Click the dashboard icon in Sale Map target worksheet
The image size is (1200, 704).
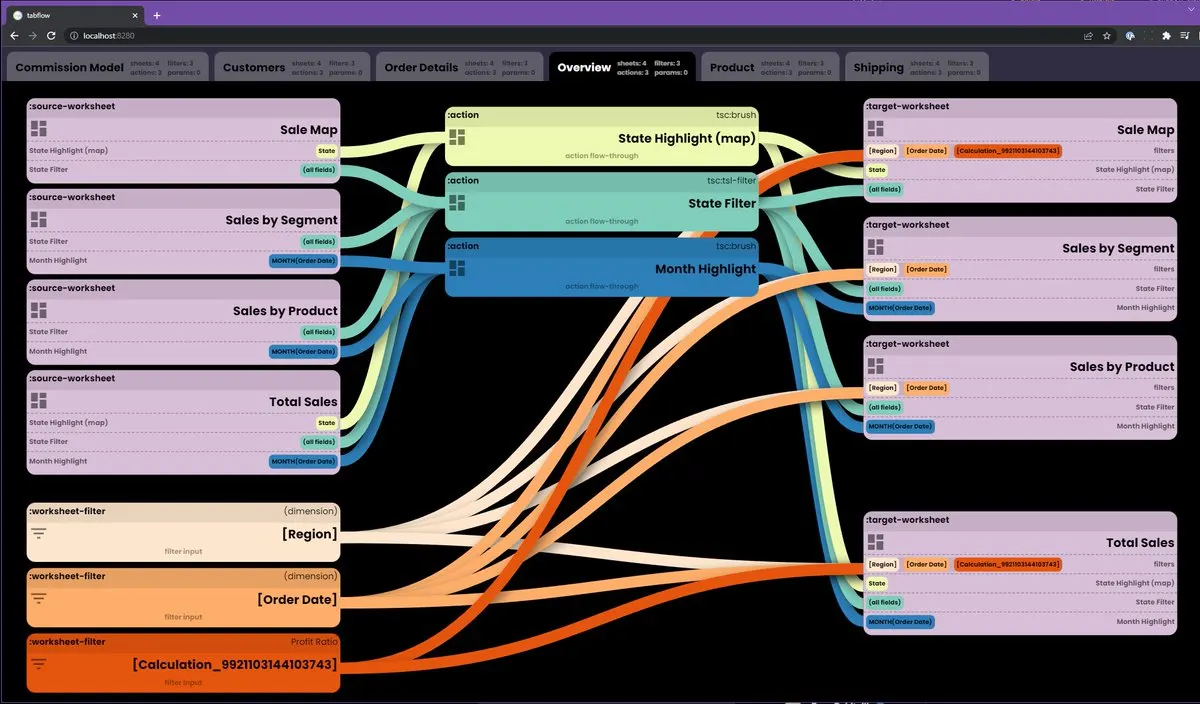tap(876, 129)
